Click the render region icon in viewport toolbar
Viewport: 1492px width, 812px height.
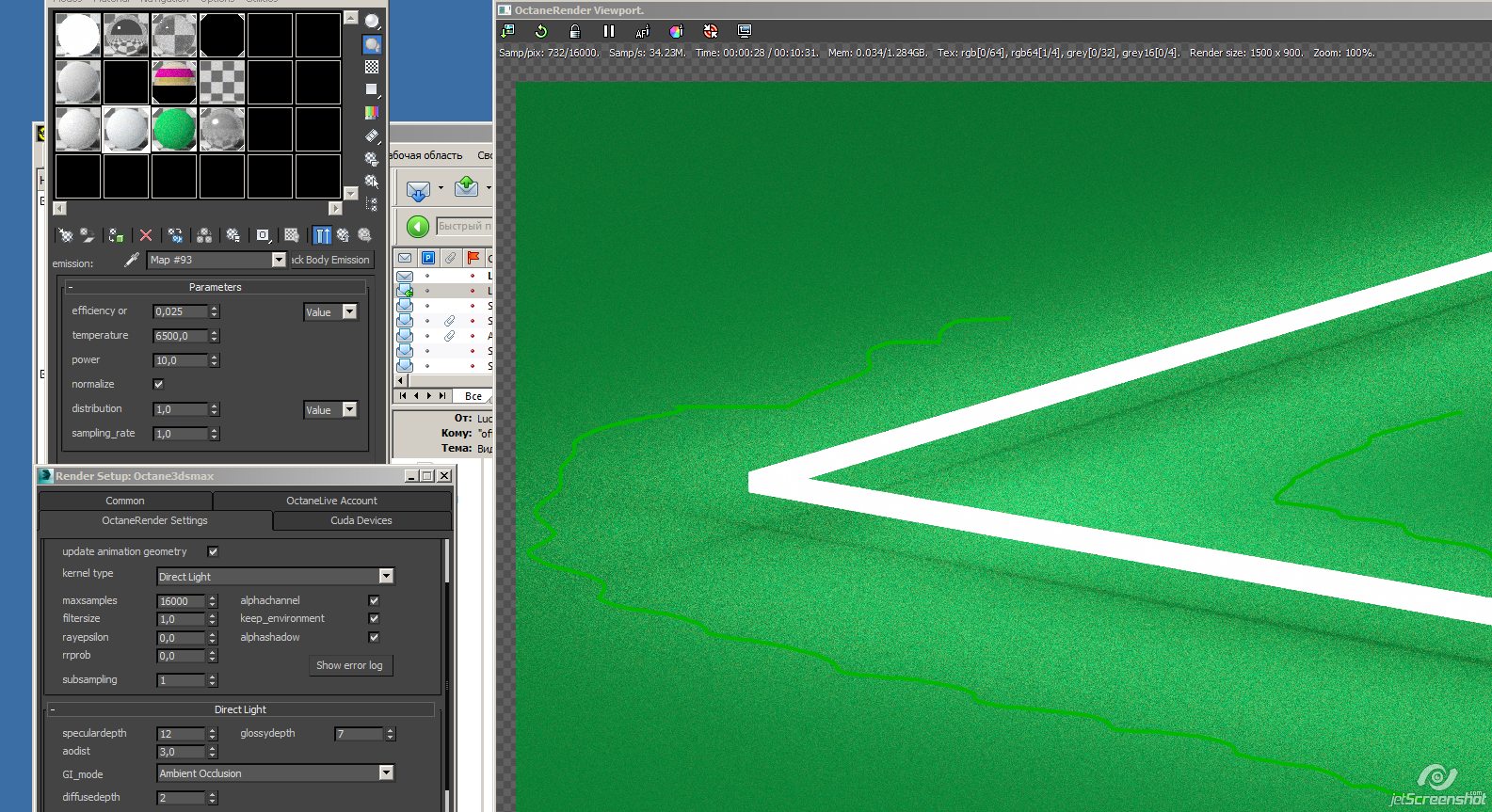tap(711, 31)
